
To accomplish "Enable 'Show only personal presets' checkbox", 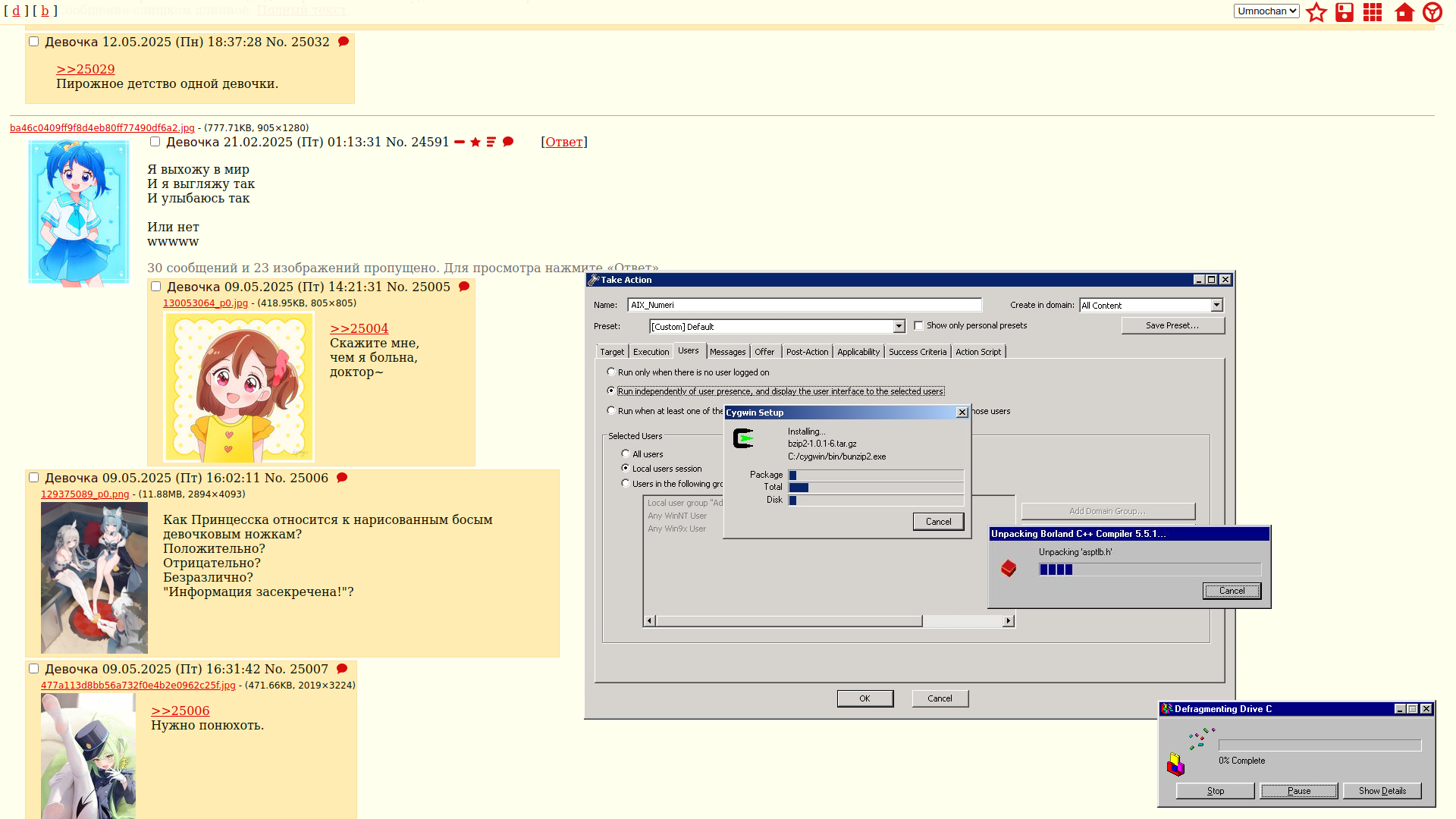I will tap(918, 325).
